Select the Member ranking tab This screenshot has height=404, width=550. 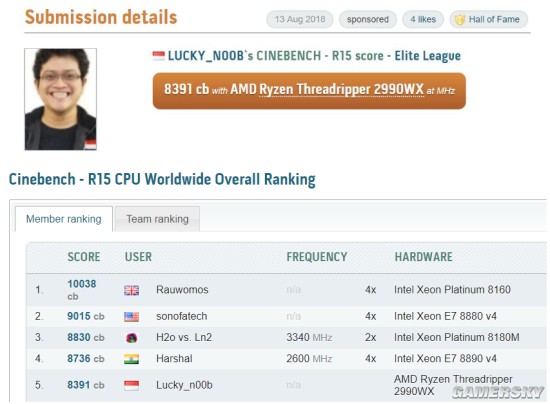coord(63,219)
